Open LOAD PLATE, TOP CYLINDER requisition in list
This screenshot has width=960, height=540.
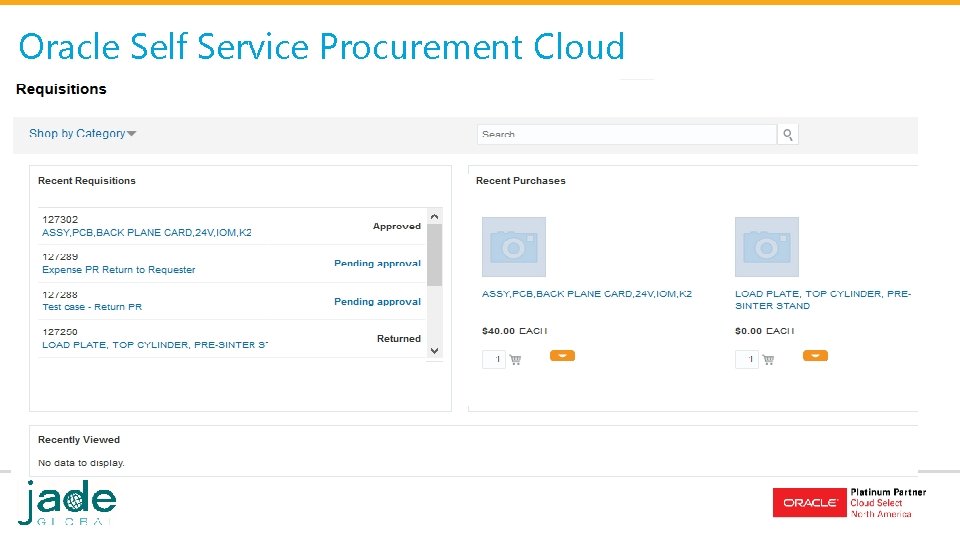pos(155,345)
